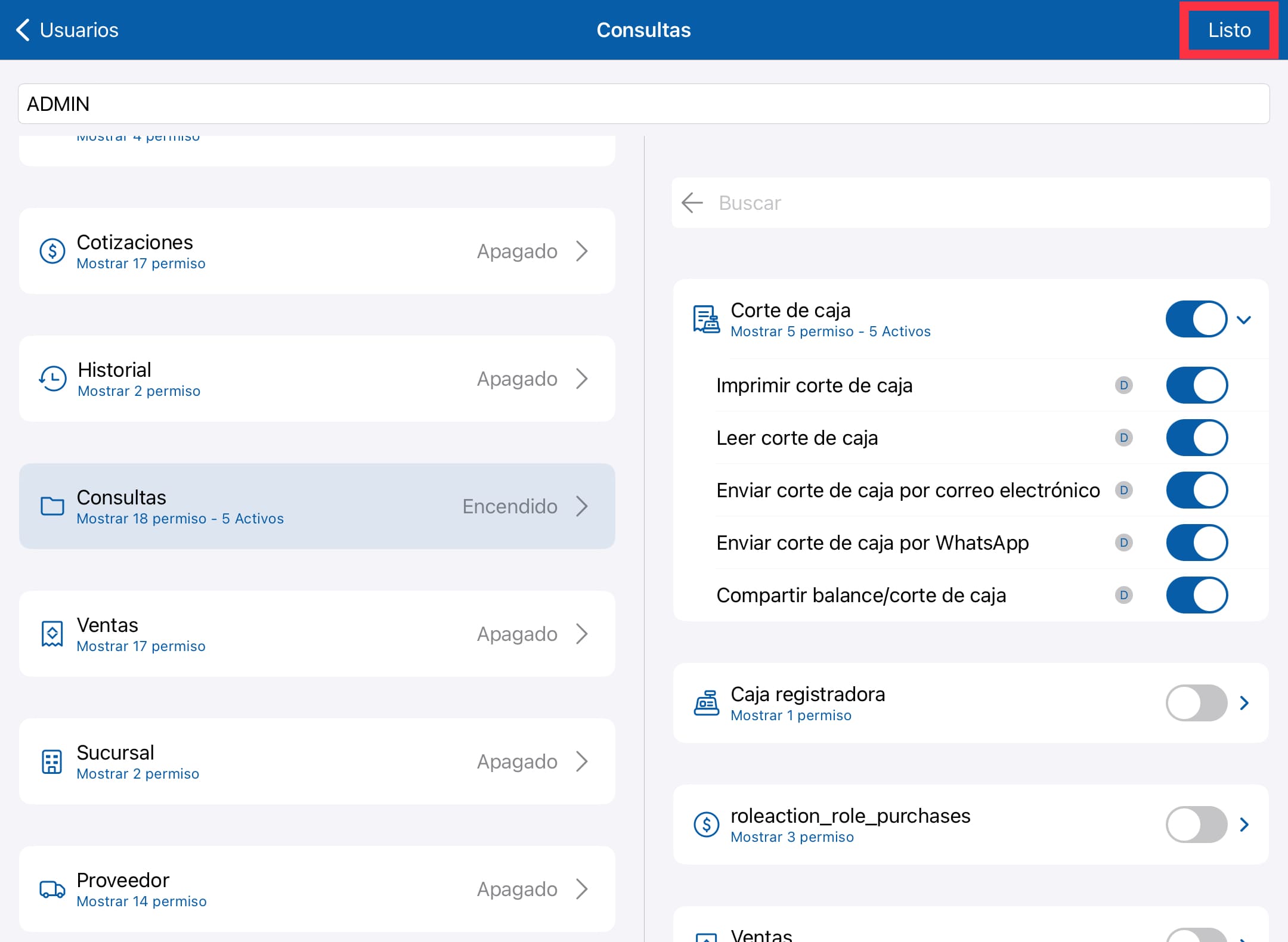Tap D badge for Imprimir corte de caja
1288x942 pixels.
click(x=1123, y=385)
